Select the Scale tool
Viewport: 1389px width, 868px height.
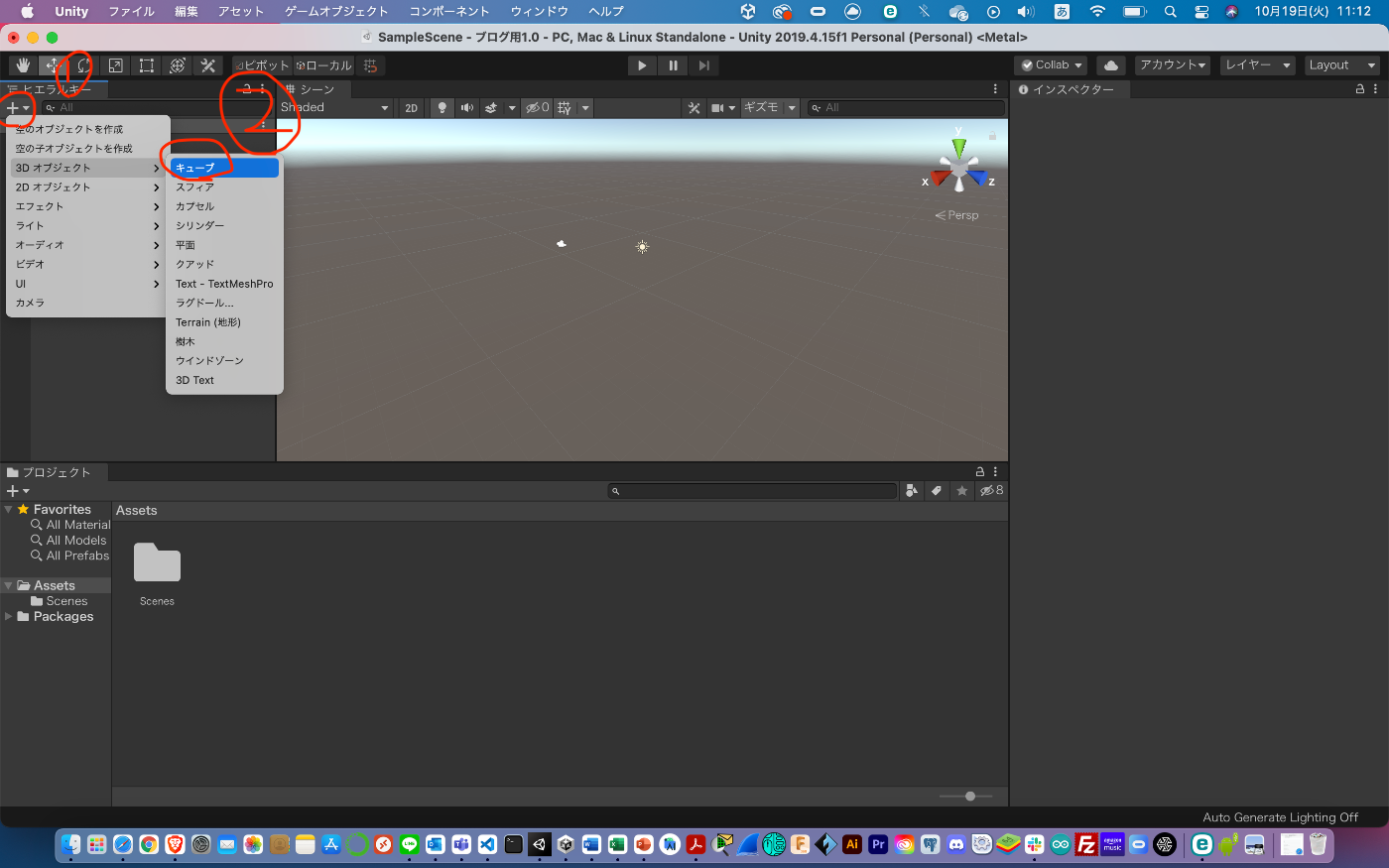click(115, 65)
